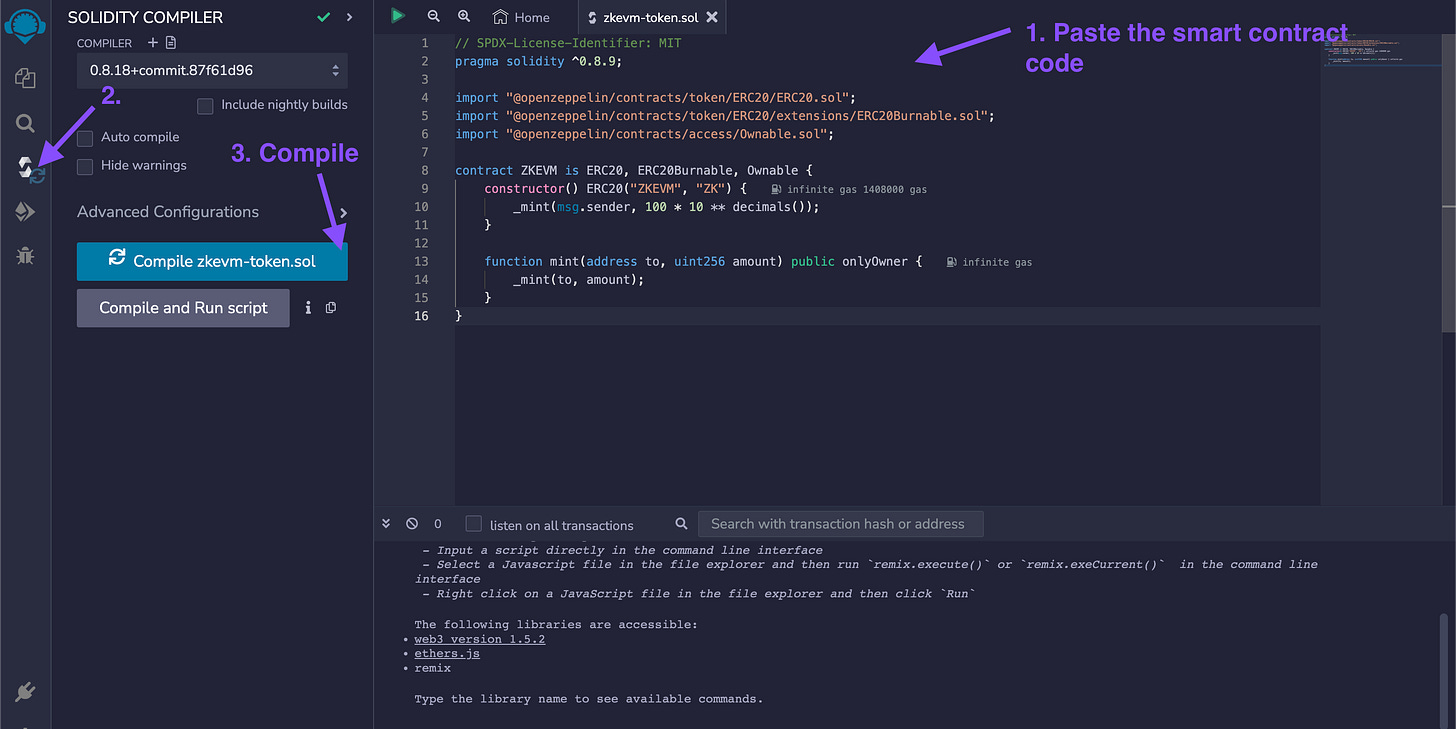Click the plus icon beside COMPILER label

point(152,43)
